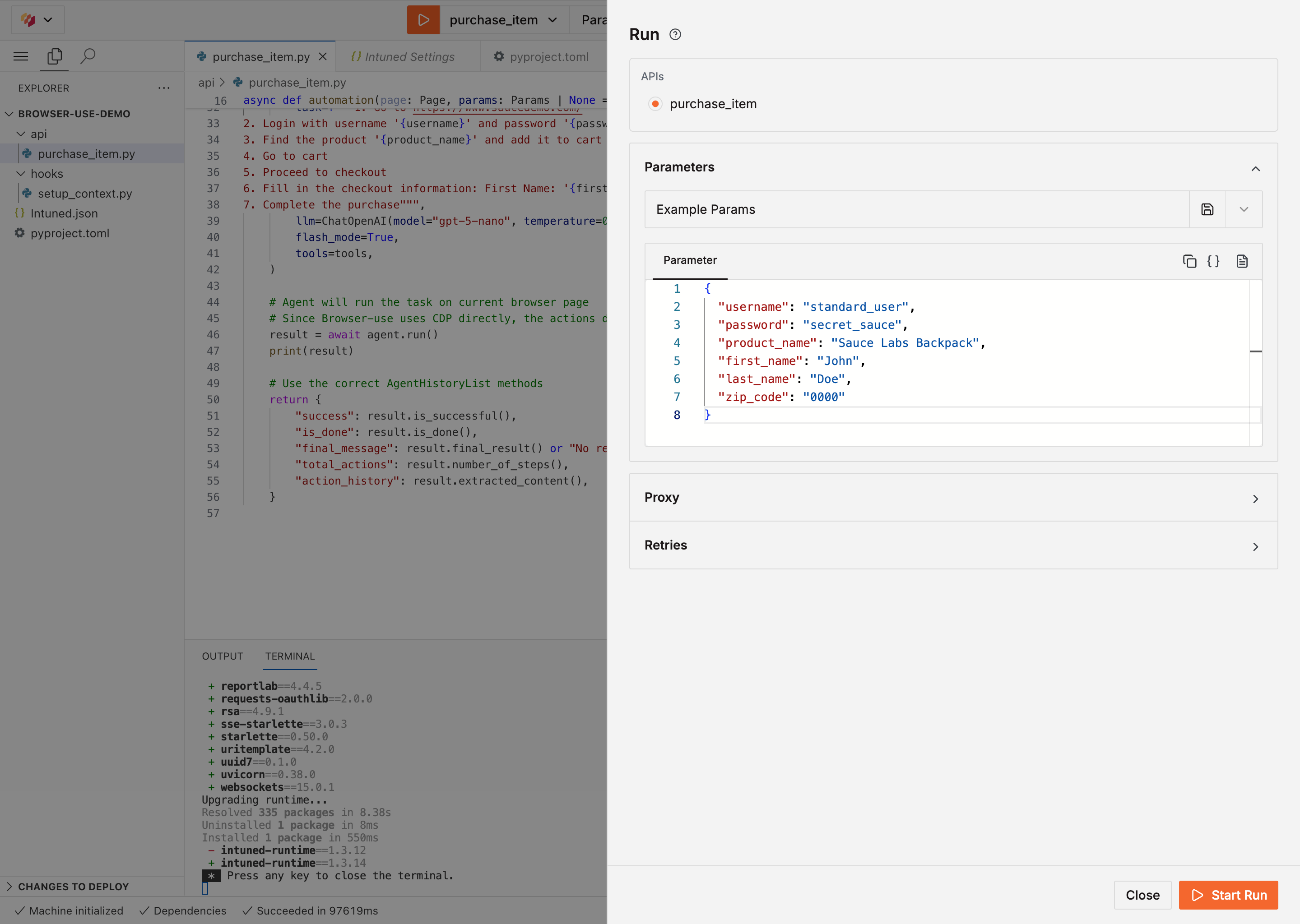Viewport: 1300px width, 924px height.
Task: Click the api breadcrumb segment
Action: tap(206, 83)
